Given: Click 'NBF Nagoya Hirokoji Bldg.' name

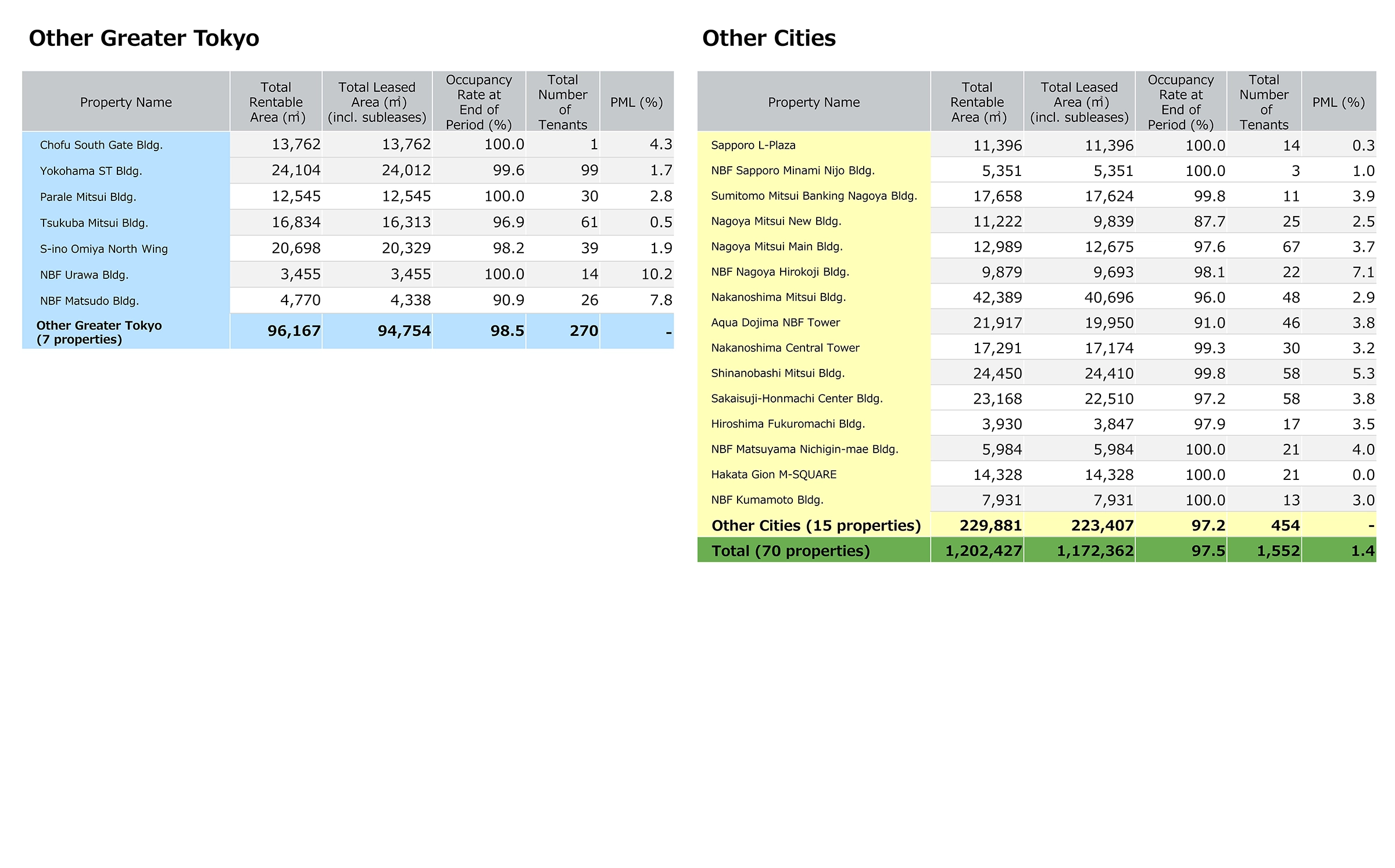Looking at the screenshot, I should (x=780, y=272).
